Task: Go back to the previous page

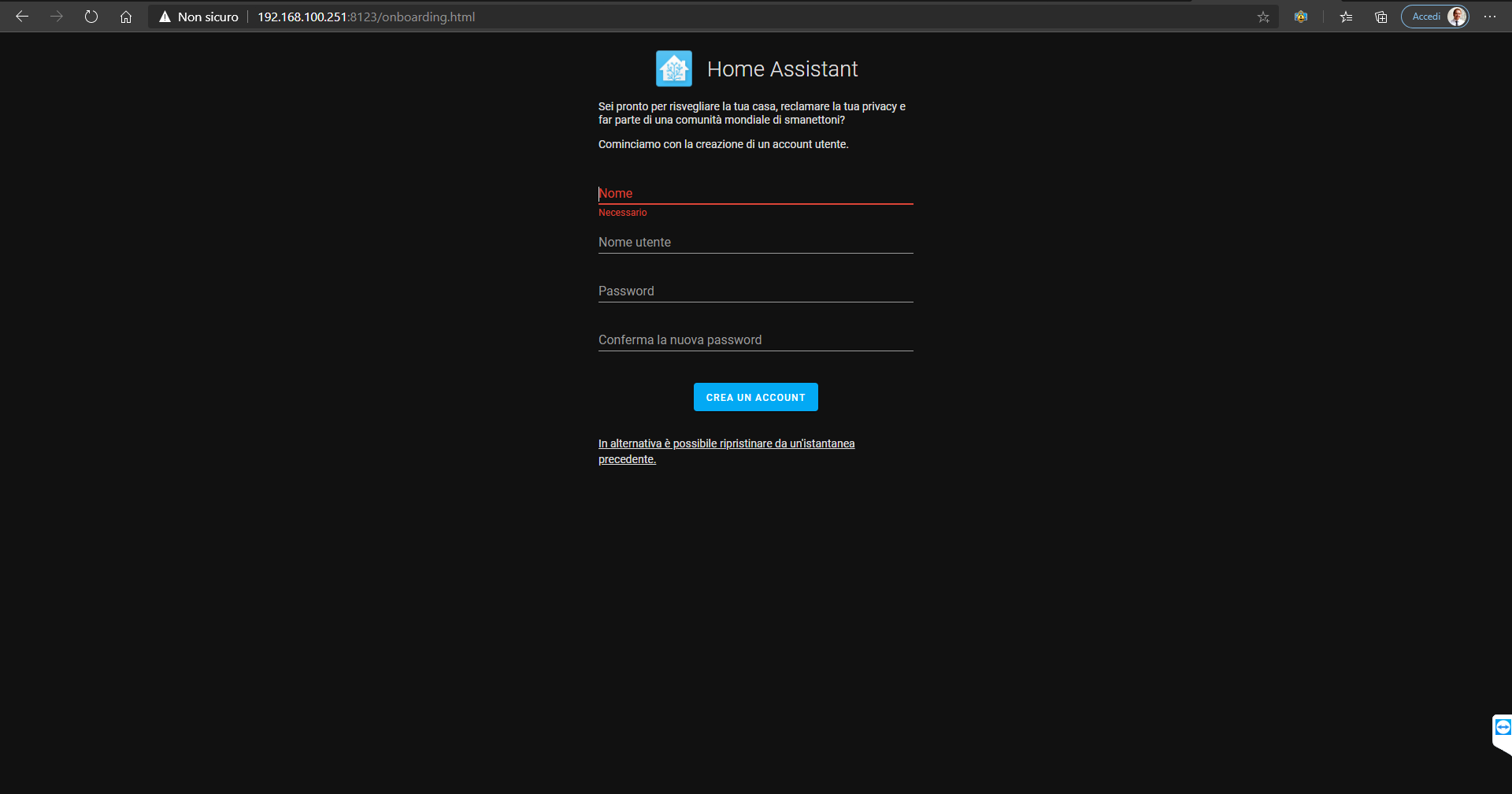Action: pos(22,17)
